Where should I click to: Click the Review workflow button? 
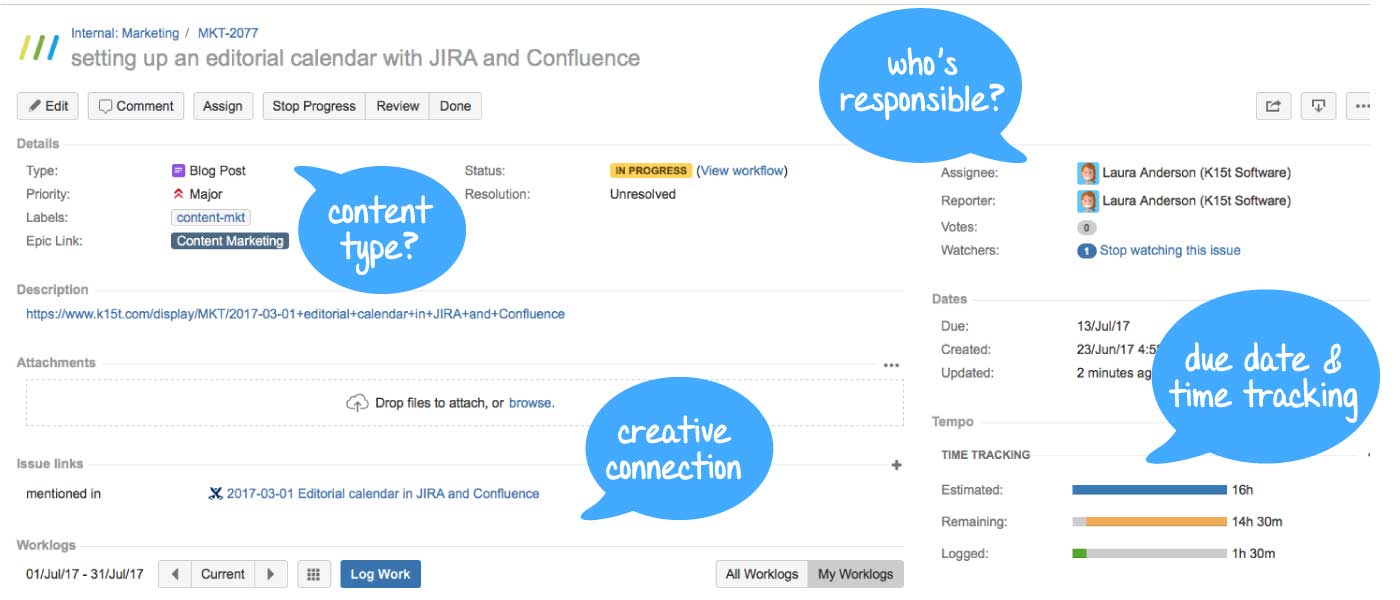pyautogui.click(x=398, y=106)
